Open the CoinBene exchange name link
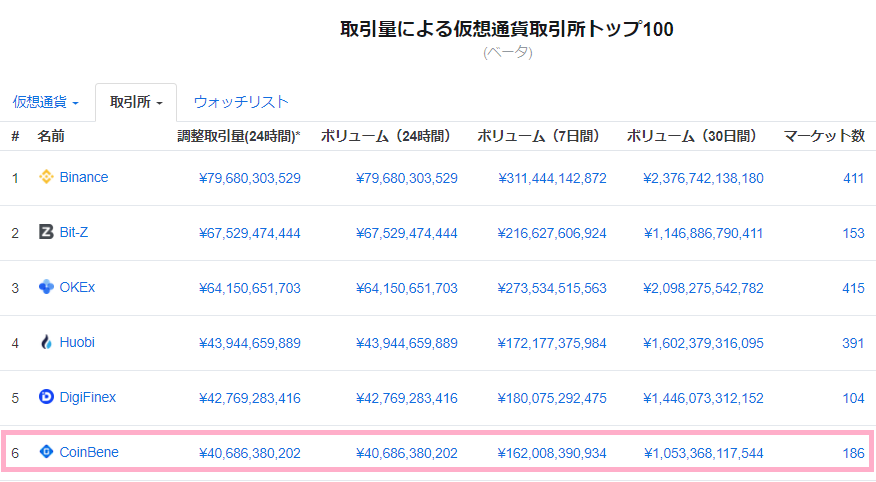 pos(89,452)
